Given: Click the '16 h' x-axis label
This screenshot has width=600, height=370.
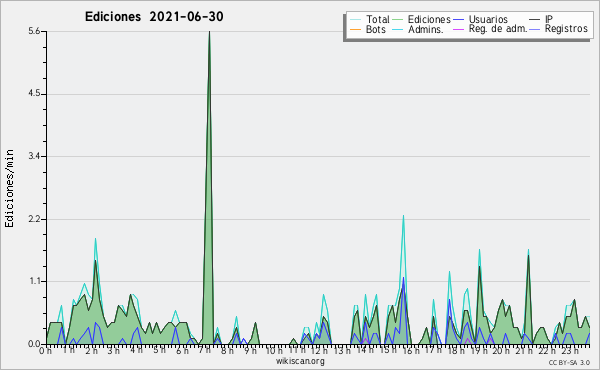Looking at the screenshot, I should (410, 351).
